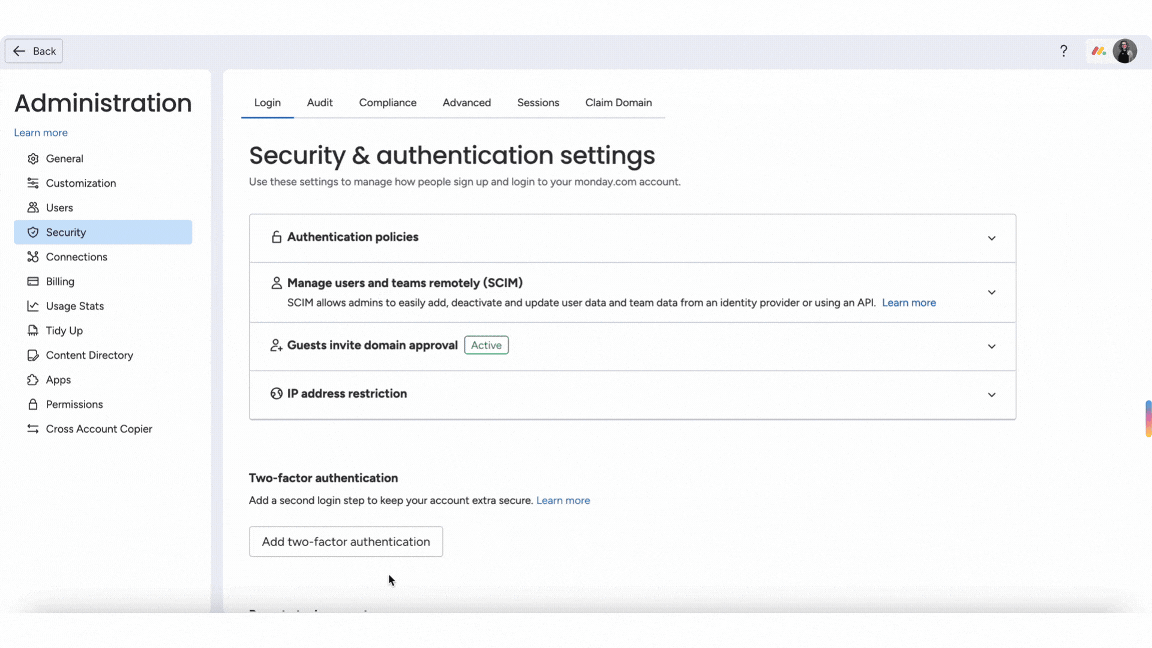
Task: Click Add two-factor authentication button
Action: coord(346,541)
